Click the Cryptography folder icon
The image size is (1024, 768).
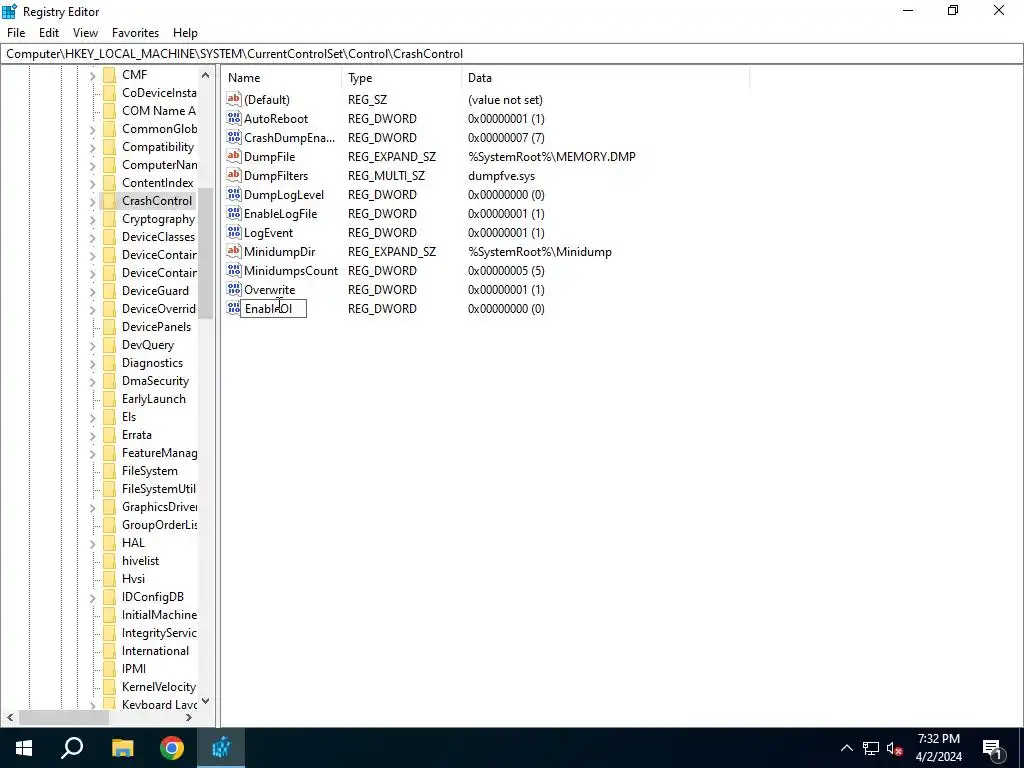(x=110, y=219)
